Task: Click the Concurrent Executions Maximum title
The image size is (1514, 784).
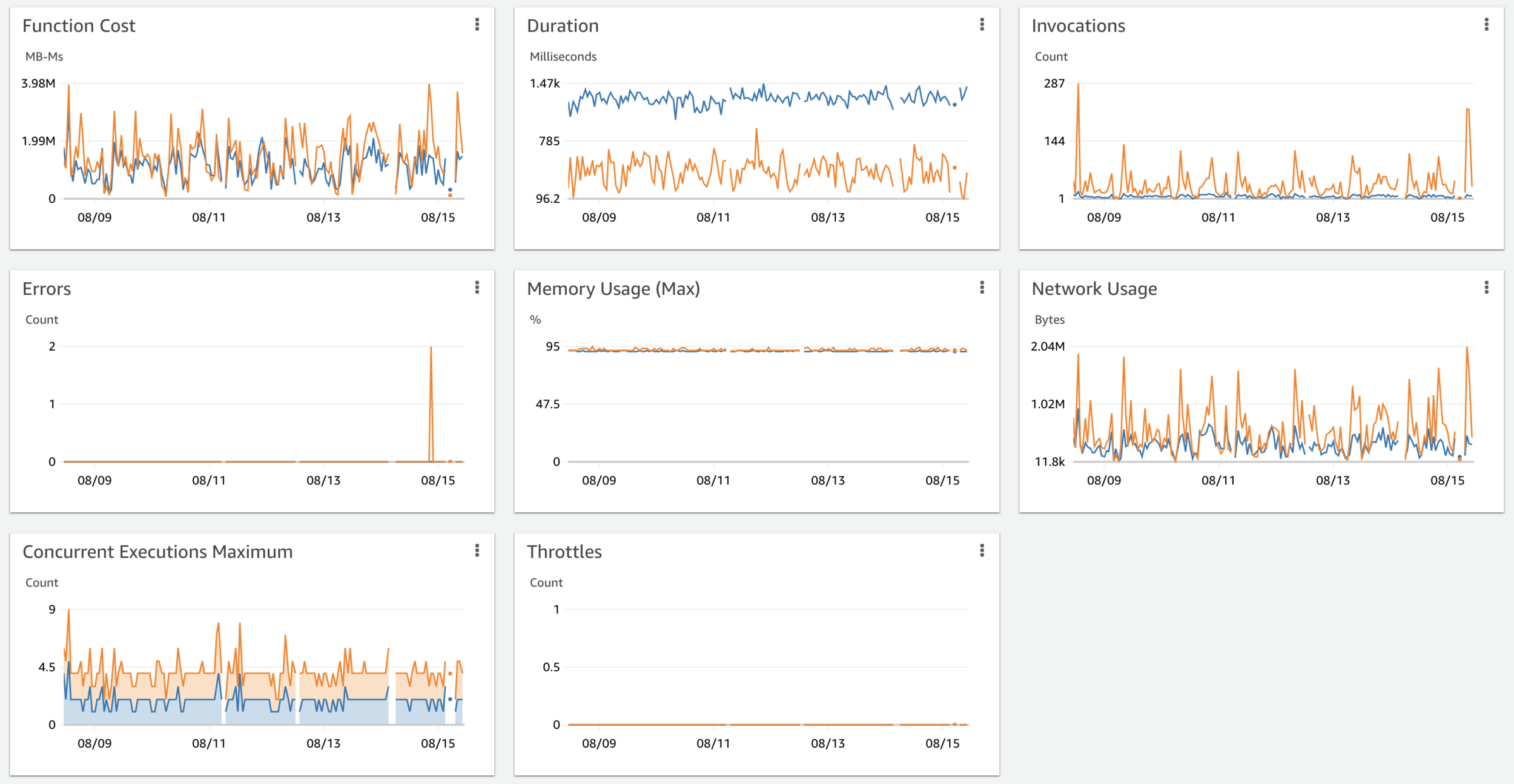Action: point(157,552)
